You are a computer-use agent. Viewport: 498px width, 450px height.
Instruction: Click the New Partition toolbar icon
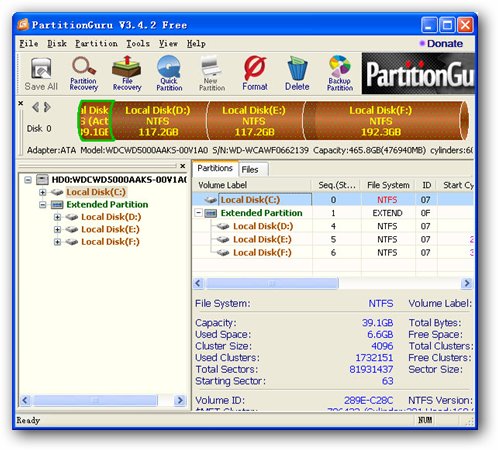[212, 74]
